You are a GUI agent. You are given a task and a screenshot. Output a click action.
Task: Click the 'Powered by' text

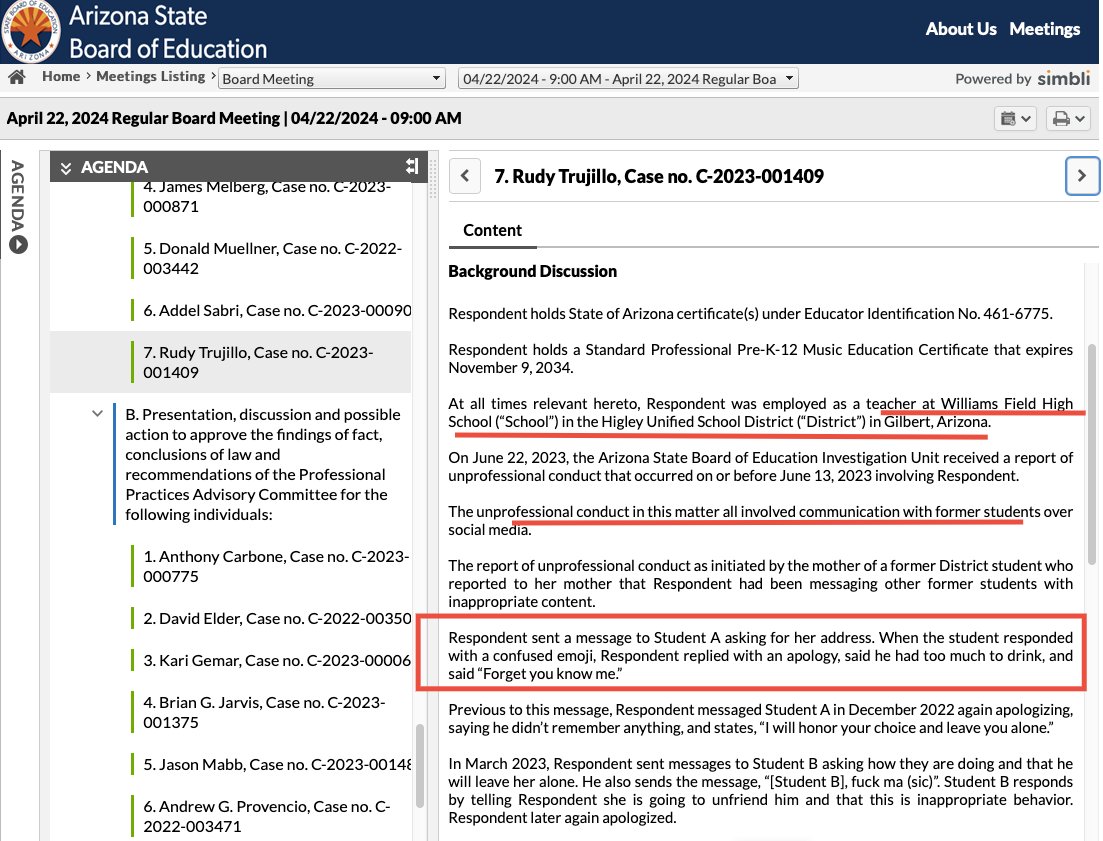pos(993,79)
